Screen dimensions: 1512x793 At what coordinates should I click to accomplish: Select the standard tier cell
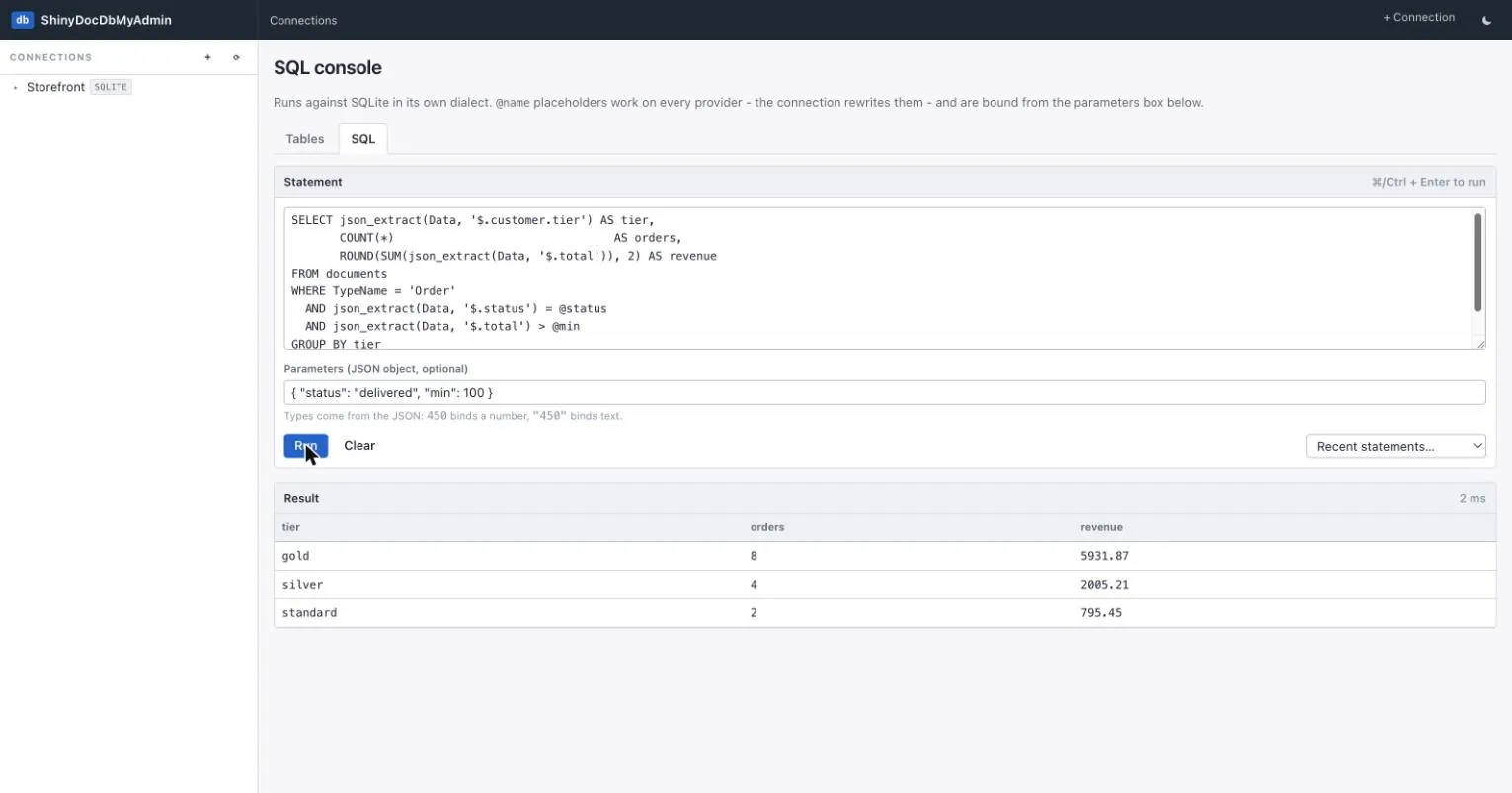click(309, 613)
